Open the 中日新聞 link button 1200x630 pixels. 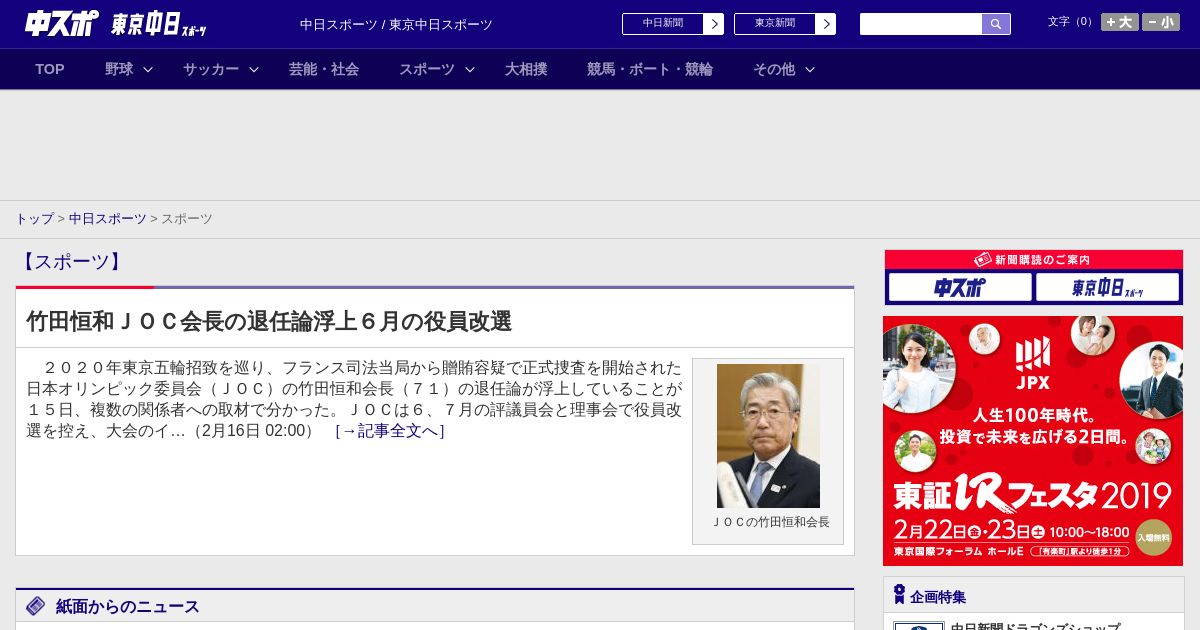pos(662,24)
